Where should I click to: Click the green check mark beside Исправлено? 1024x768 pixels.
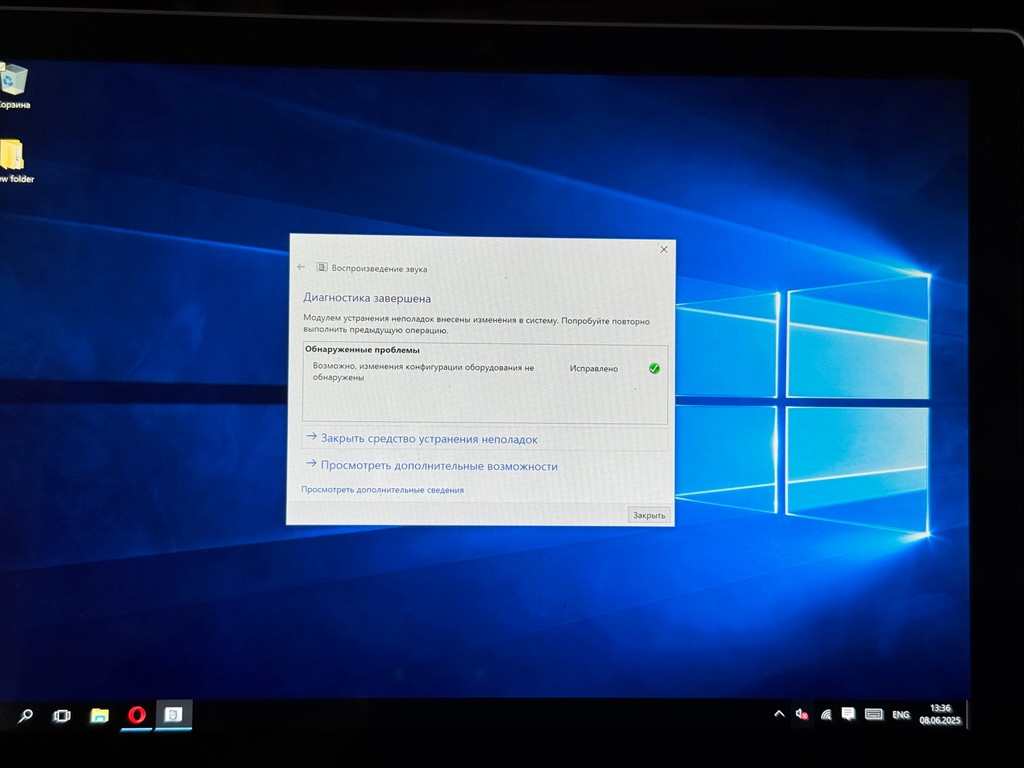click(x=654, y=368)
